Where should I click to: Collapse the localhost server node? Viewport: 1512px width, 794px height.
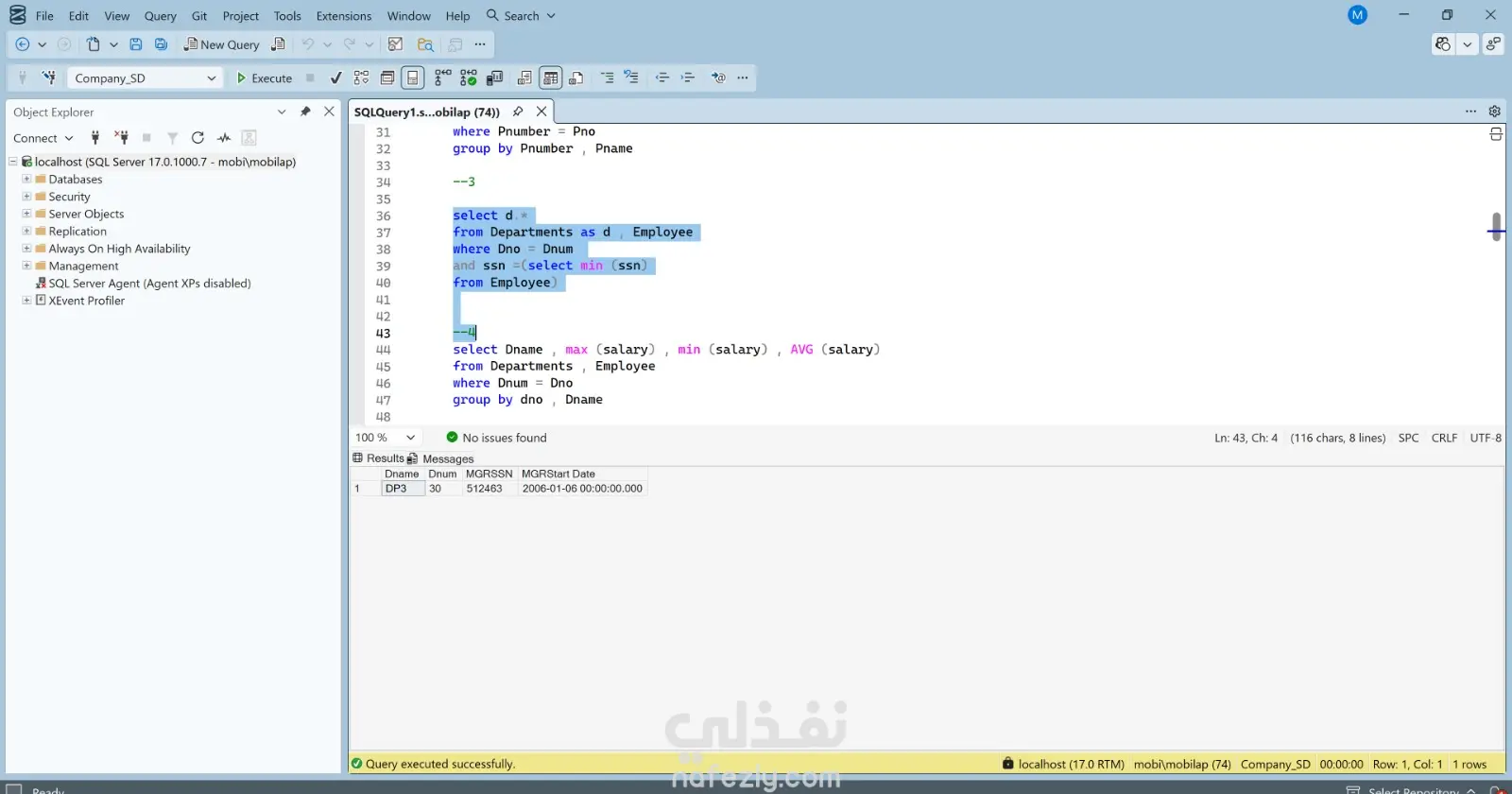tap(13, 162)
